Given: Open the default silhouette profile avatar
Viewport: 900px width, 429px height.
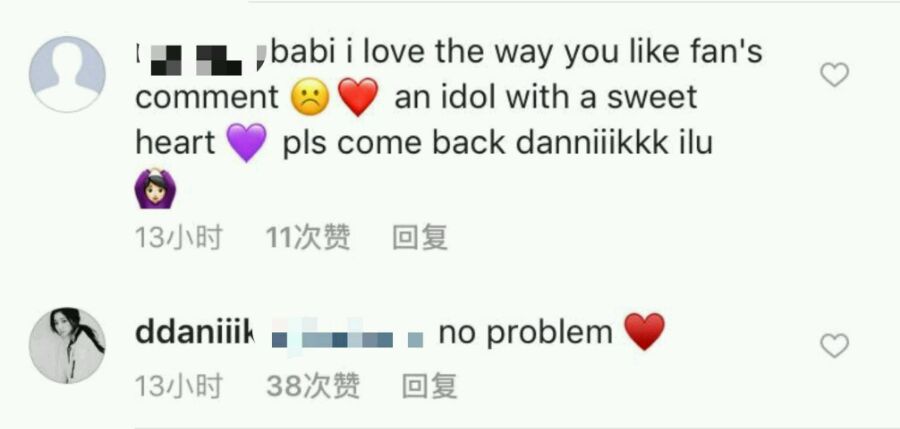Looking at the screenshot, I should tap(67, 74).
